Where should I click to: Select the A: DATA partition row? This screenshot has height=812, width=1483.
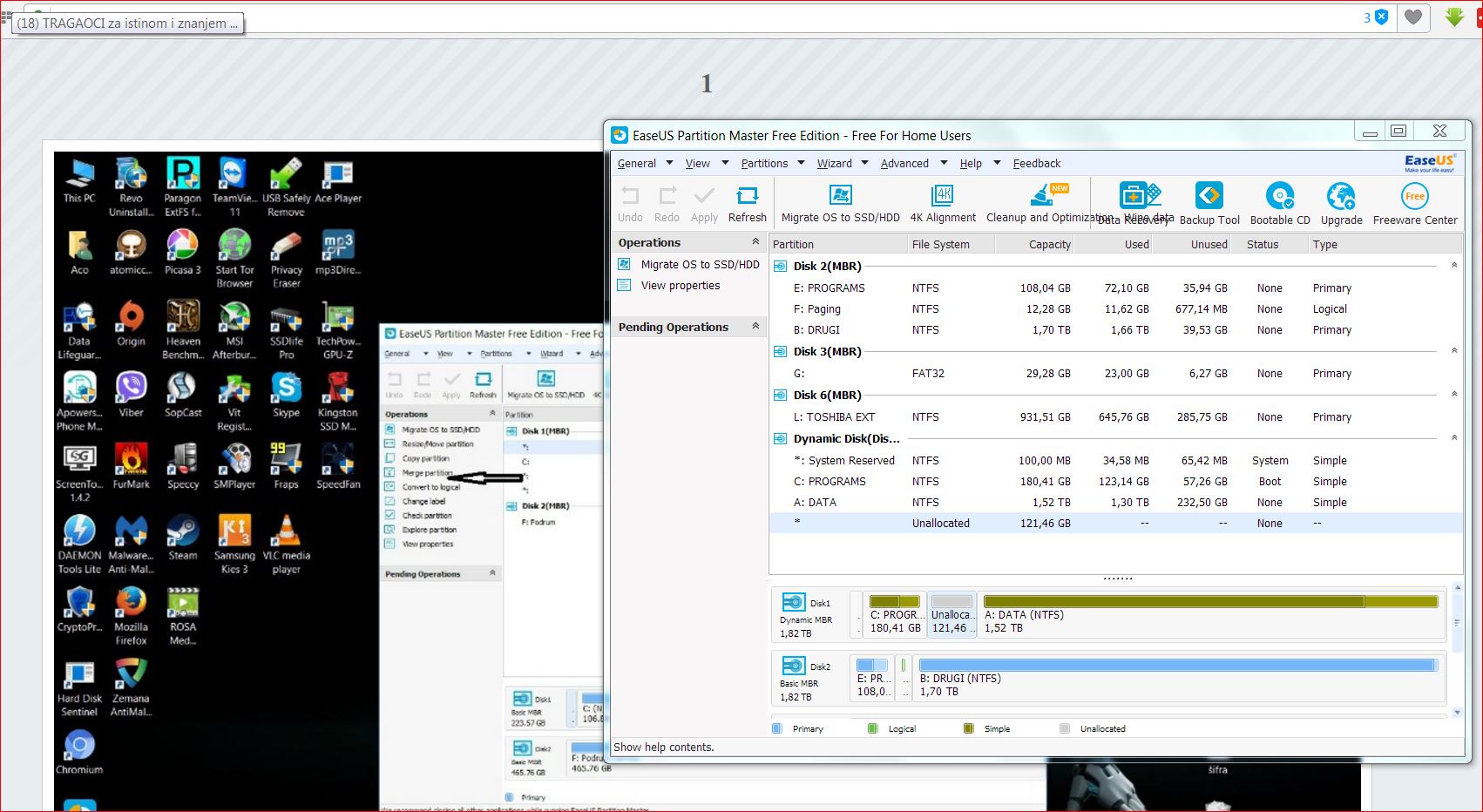point(1115,503)
